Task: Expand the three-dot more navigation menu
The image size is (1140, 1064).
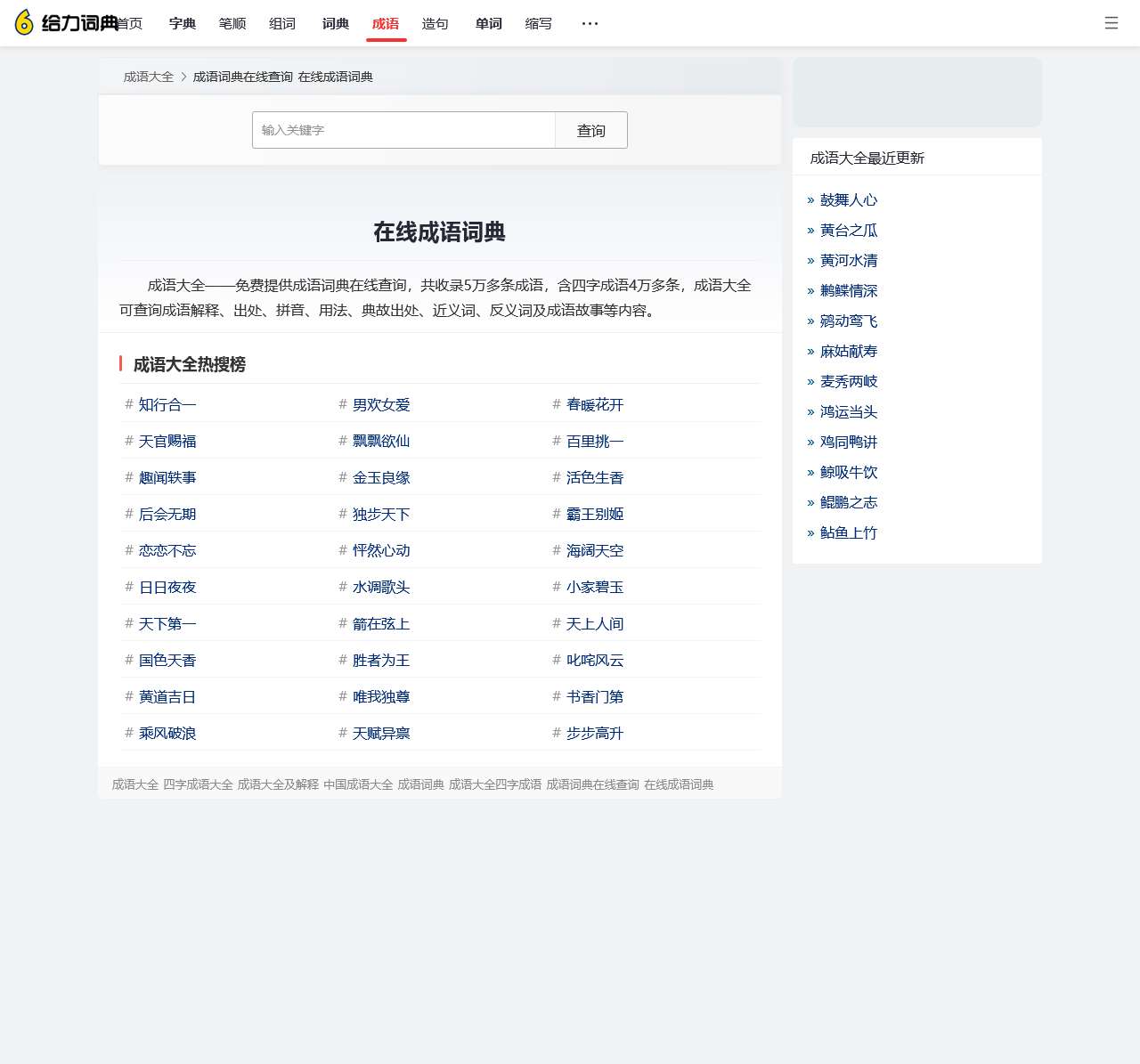Action: click(590, 23)
